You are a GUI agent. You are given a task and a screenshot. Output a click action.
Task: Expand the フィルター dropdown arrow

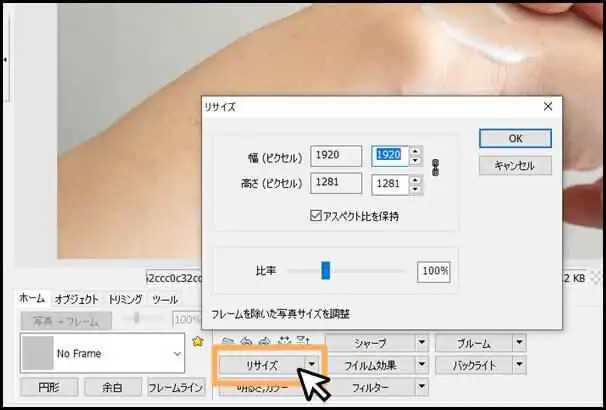pyautogui.click(x=422, y=387)
